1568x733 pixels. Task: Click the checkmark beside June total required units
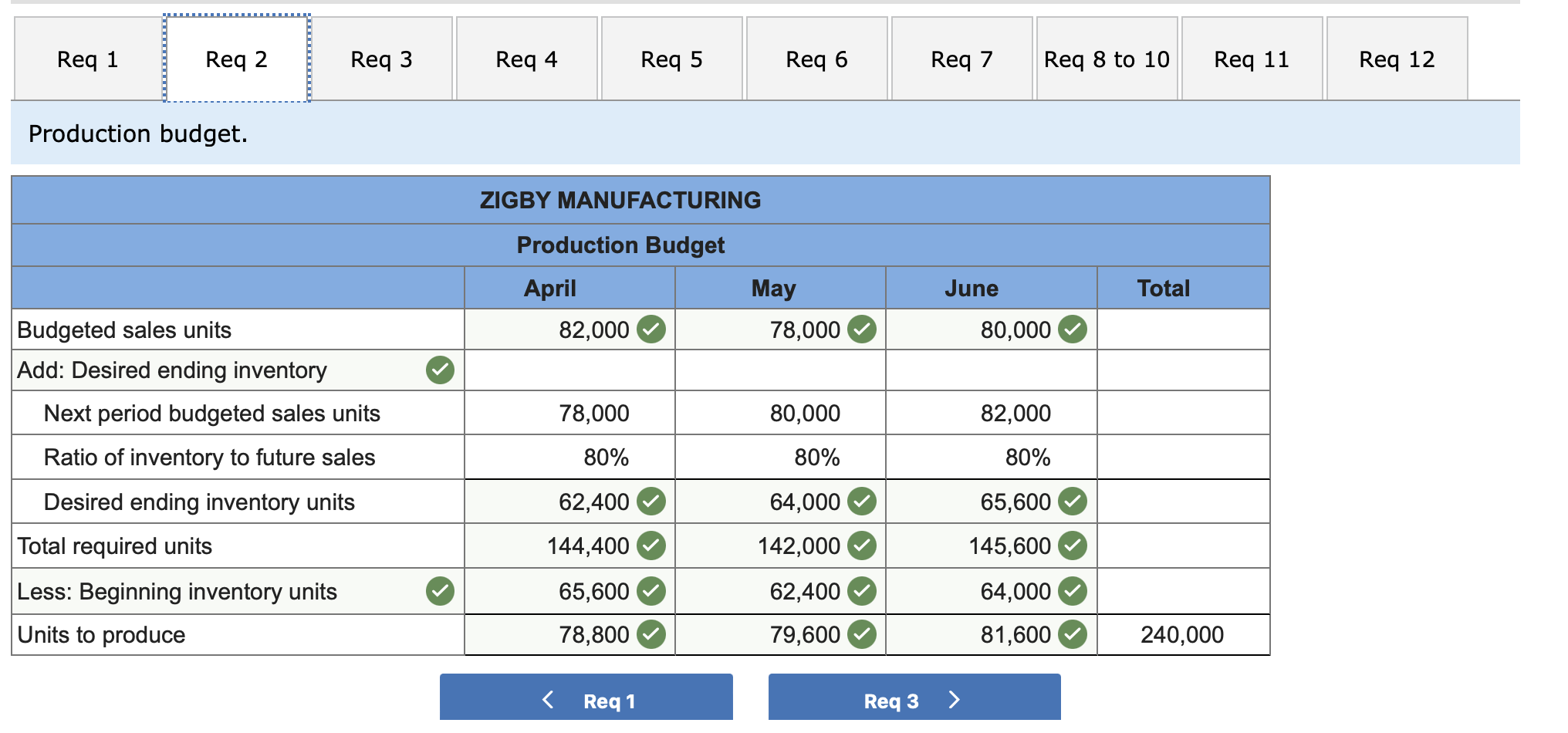[x=1073, y=546]
